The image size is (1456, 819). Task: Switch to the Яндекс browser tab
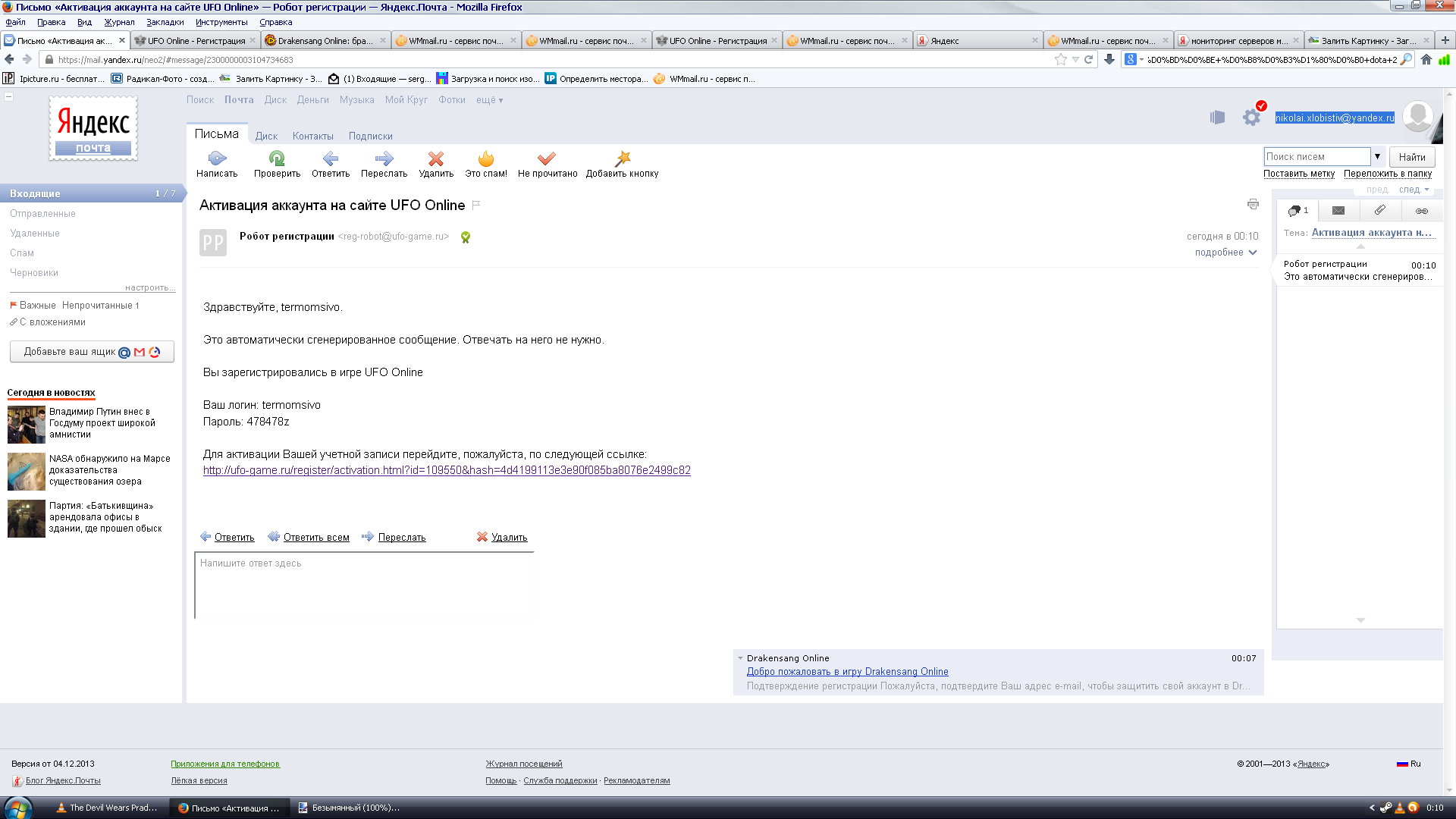977,41
